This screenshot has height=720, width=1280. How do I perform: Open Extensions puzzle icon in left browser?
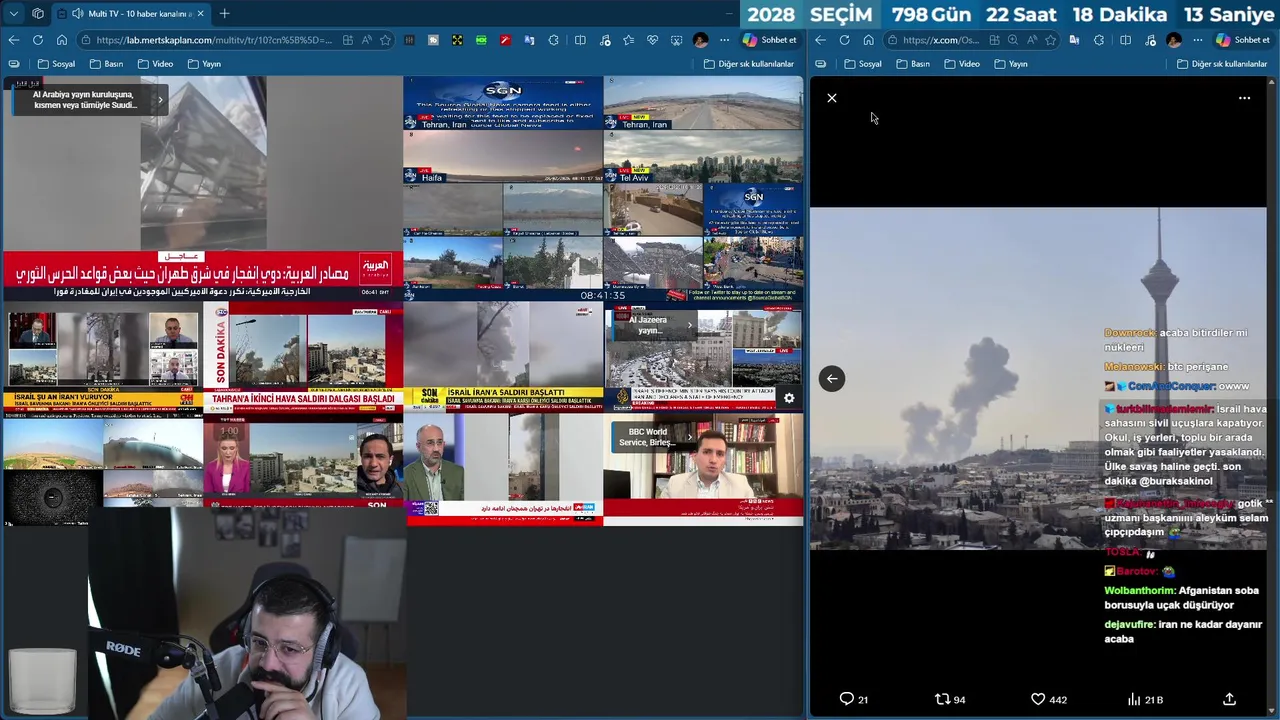[x=553, y=40]
